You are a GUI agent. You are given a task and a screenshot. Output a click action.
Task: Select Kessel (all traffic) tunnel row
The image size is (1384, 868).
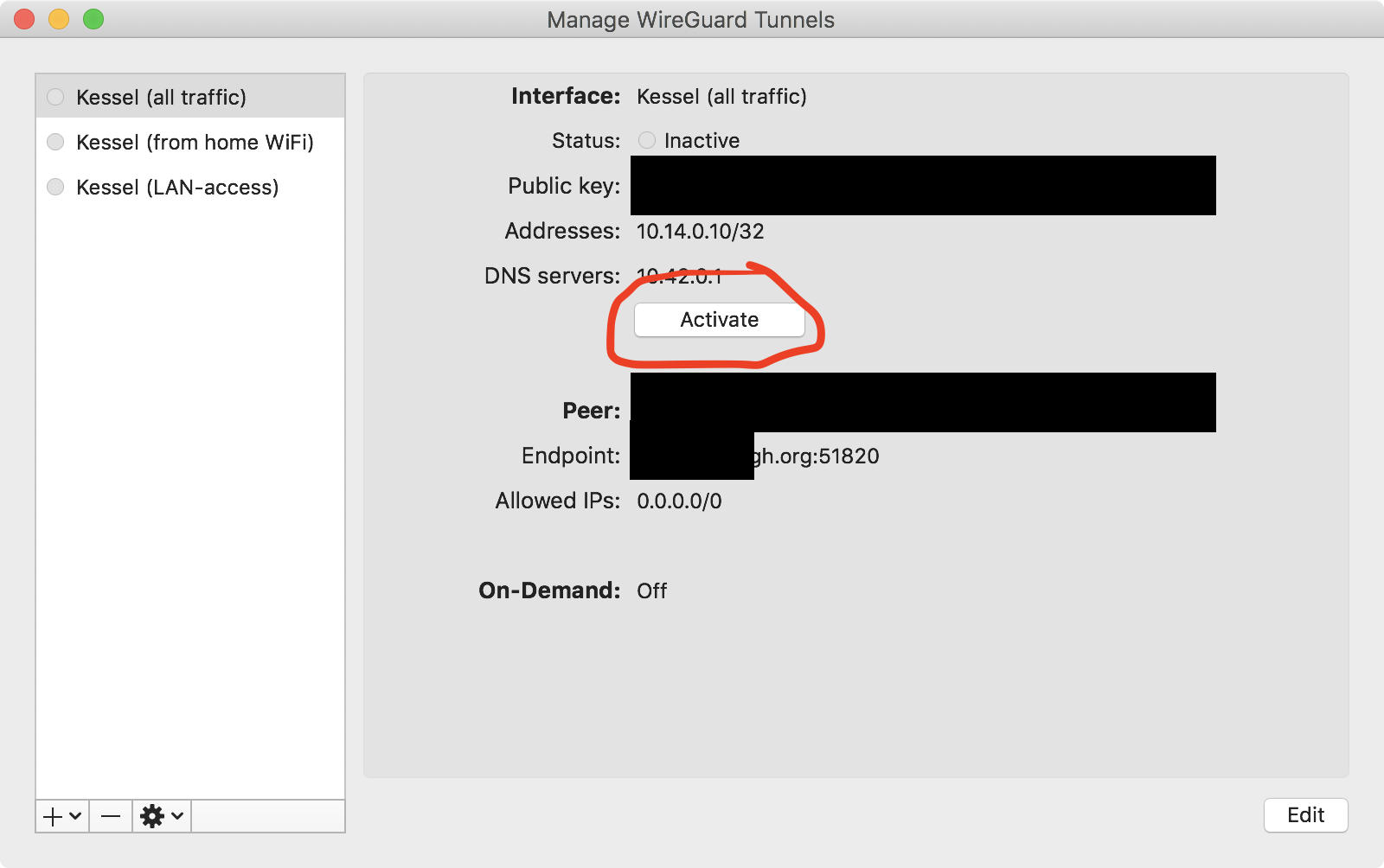coord(190,97)
